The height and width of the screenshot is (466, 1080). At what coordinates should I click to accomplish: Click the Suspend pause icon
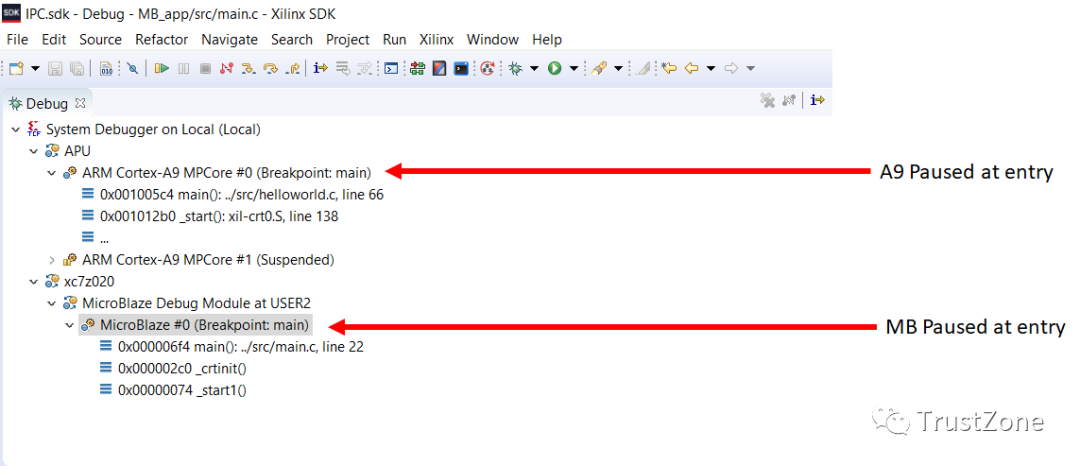[183, 68]
